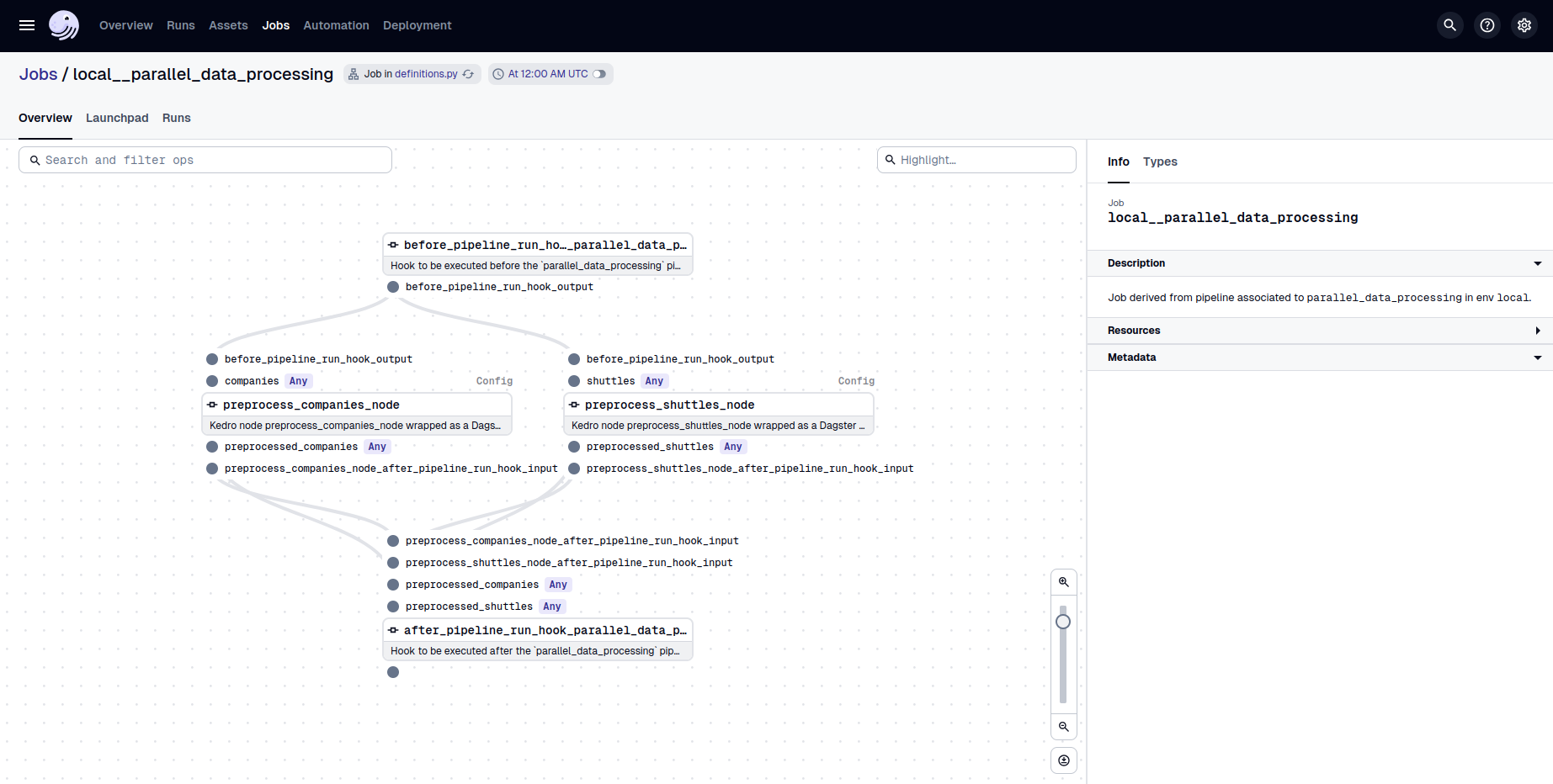Open the Deployment top navigation item
The image size is (1553, 784).
click(418, 25)
